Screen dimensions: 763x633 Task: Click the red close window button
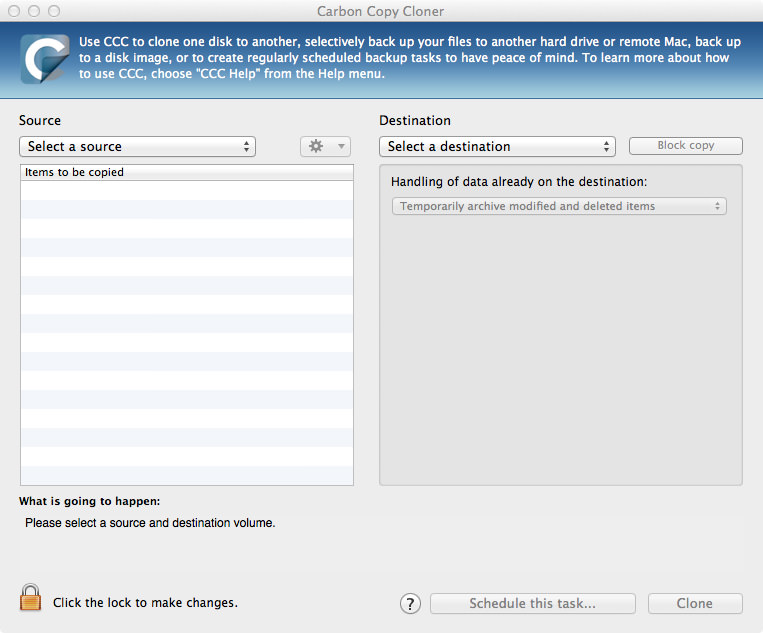coord(14,11)
